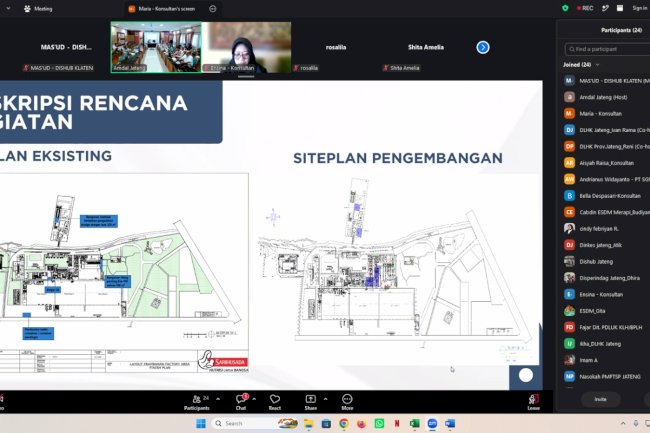Select the rosalila video tile
Viewport: 650px width, 433px height.
[x=336, y=47]
